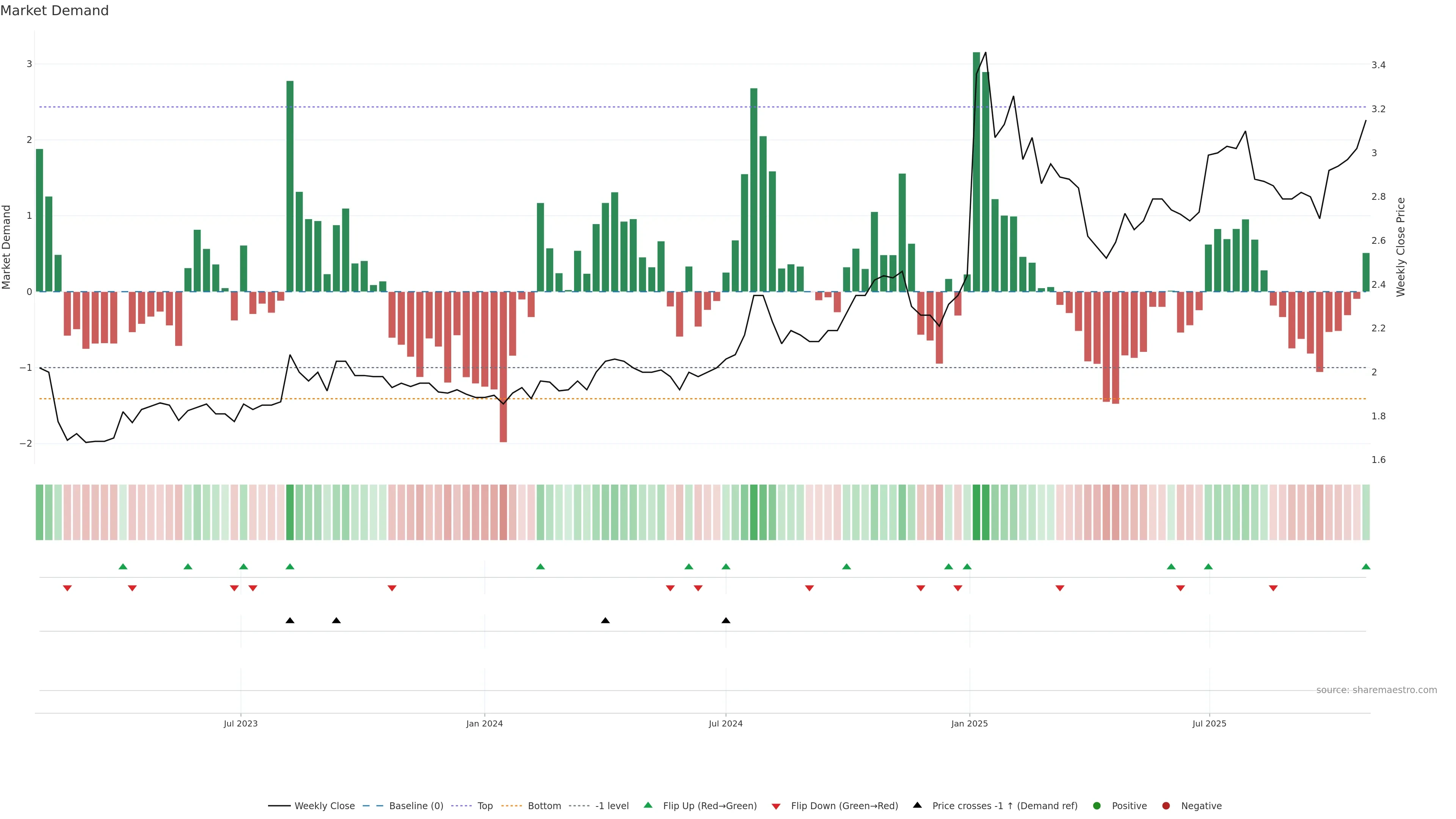1456x819 pixels.
Task: Click Price crosses -1 black triangle legend icon
Action: coord(917,805)
